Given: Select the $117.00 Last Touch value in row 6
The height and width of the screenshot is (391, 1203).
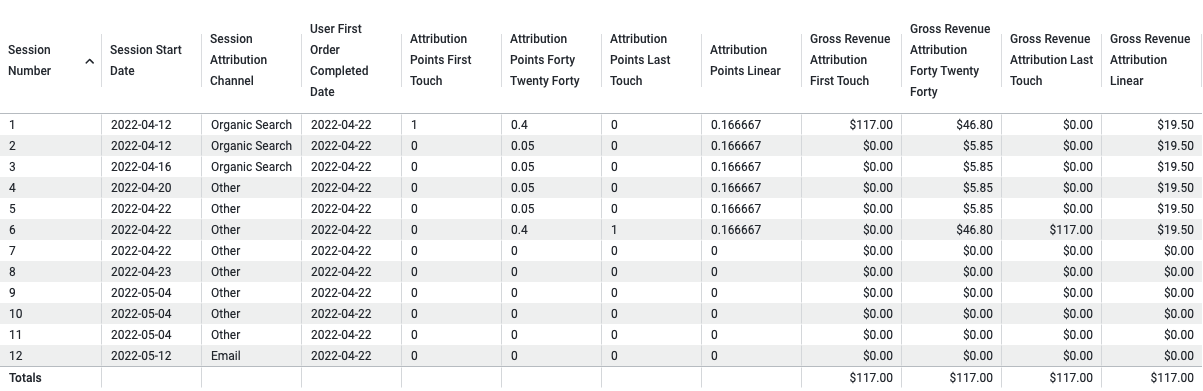Looking at the screenshot, I should tap(1071, 230).
